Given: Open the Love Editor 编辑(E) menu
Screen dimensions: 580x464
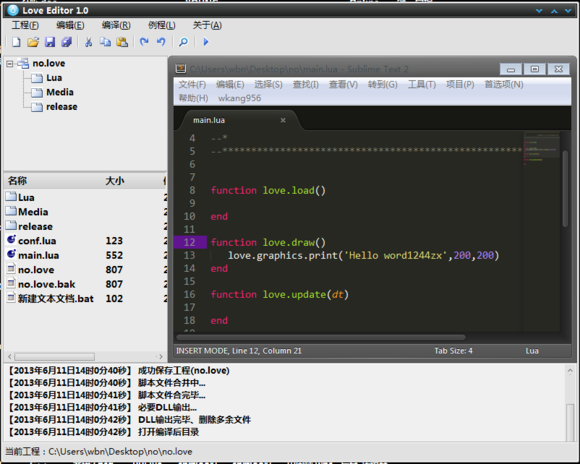Looking at the screenshot, I should pyautogui.click(x=70, y=25).
